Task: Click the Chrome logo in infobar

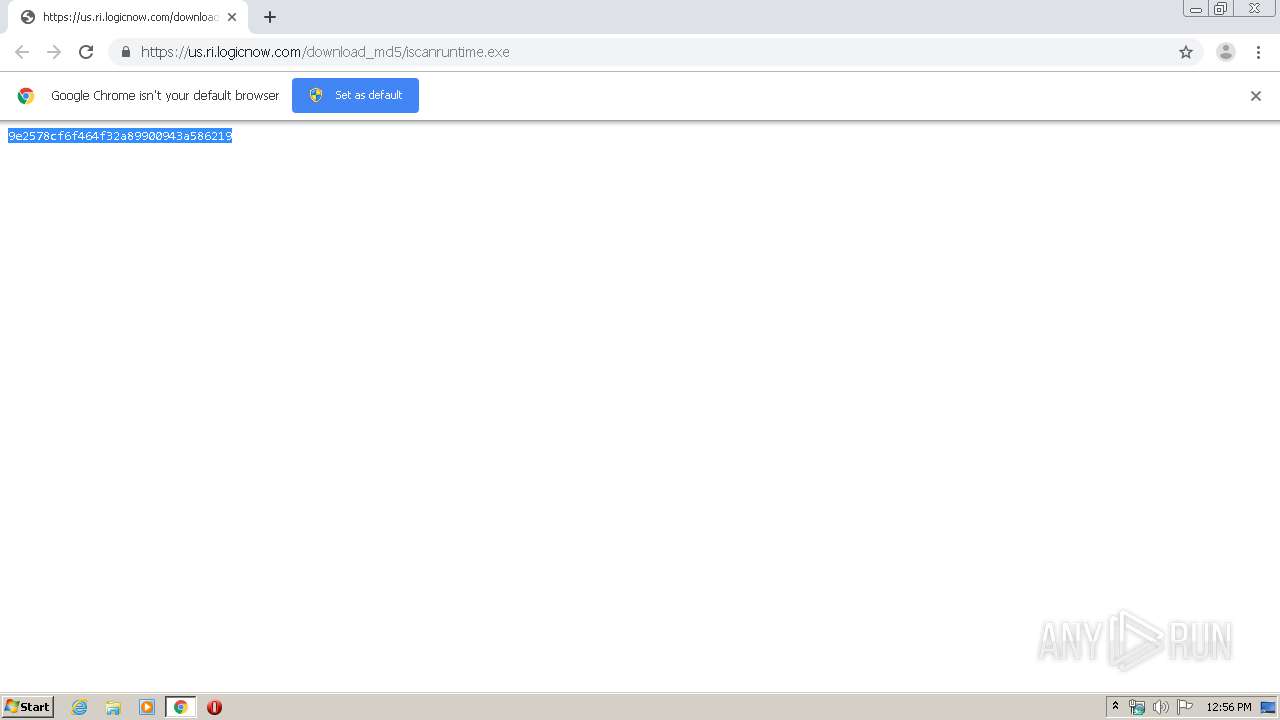Action: pos(26,96)
